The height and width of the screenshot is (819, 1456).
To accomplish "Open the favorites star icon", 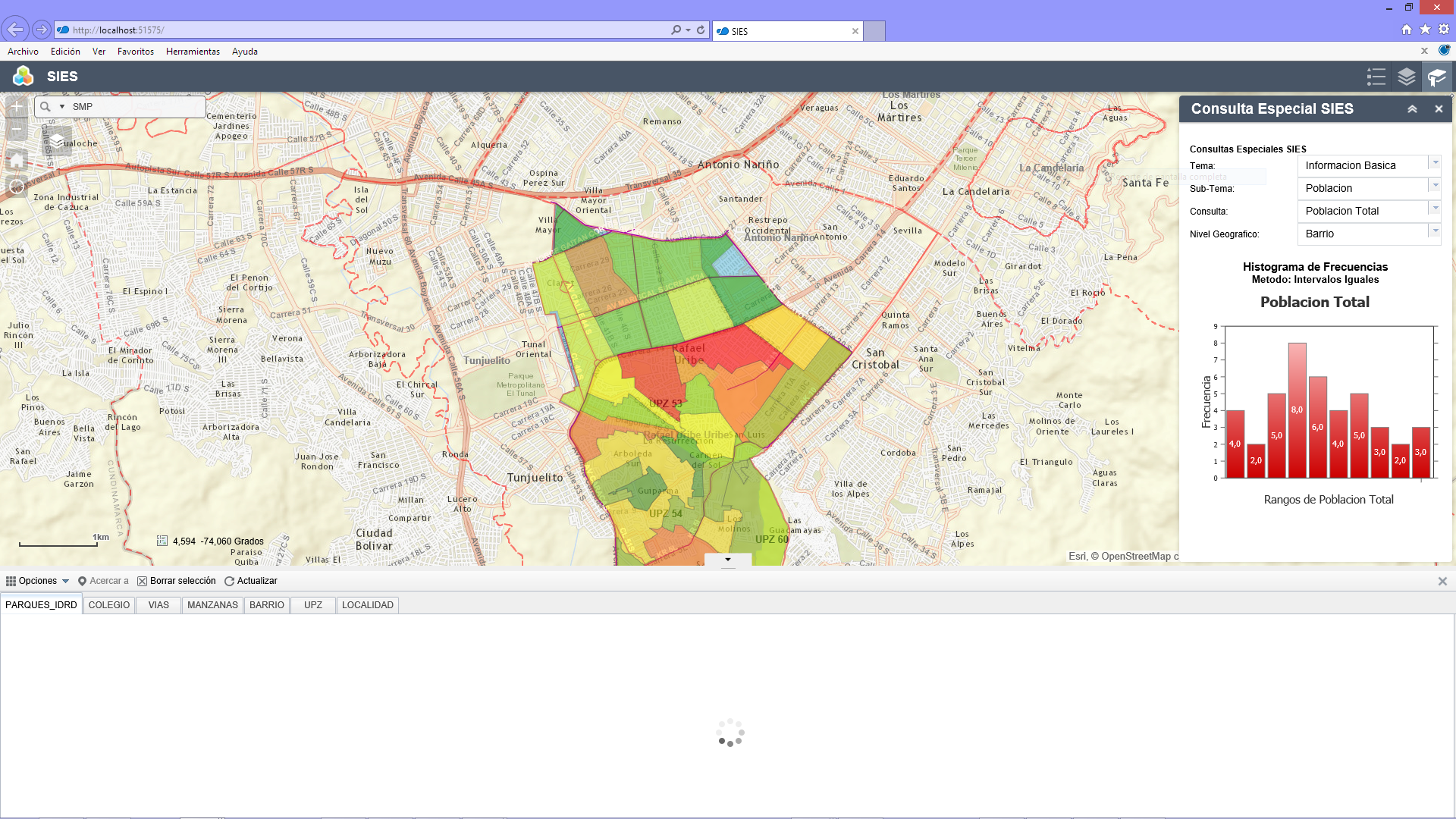I will pyautogui.click(x=1425, y=30).
